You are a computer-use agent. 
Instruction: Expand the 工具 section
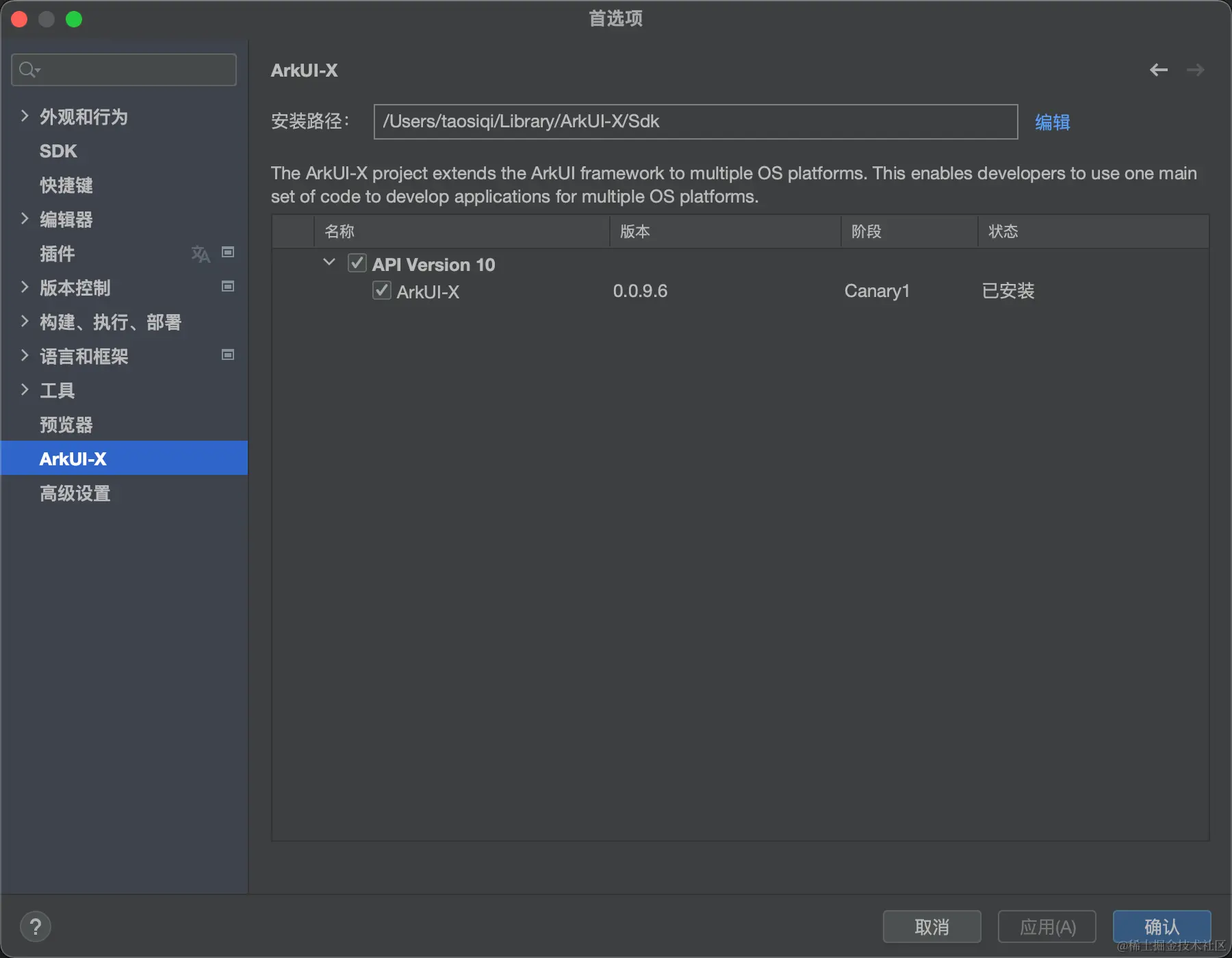(x=25, y=389)
